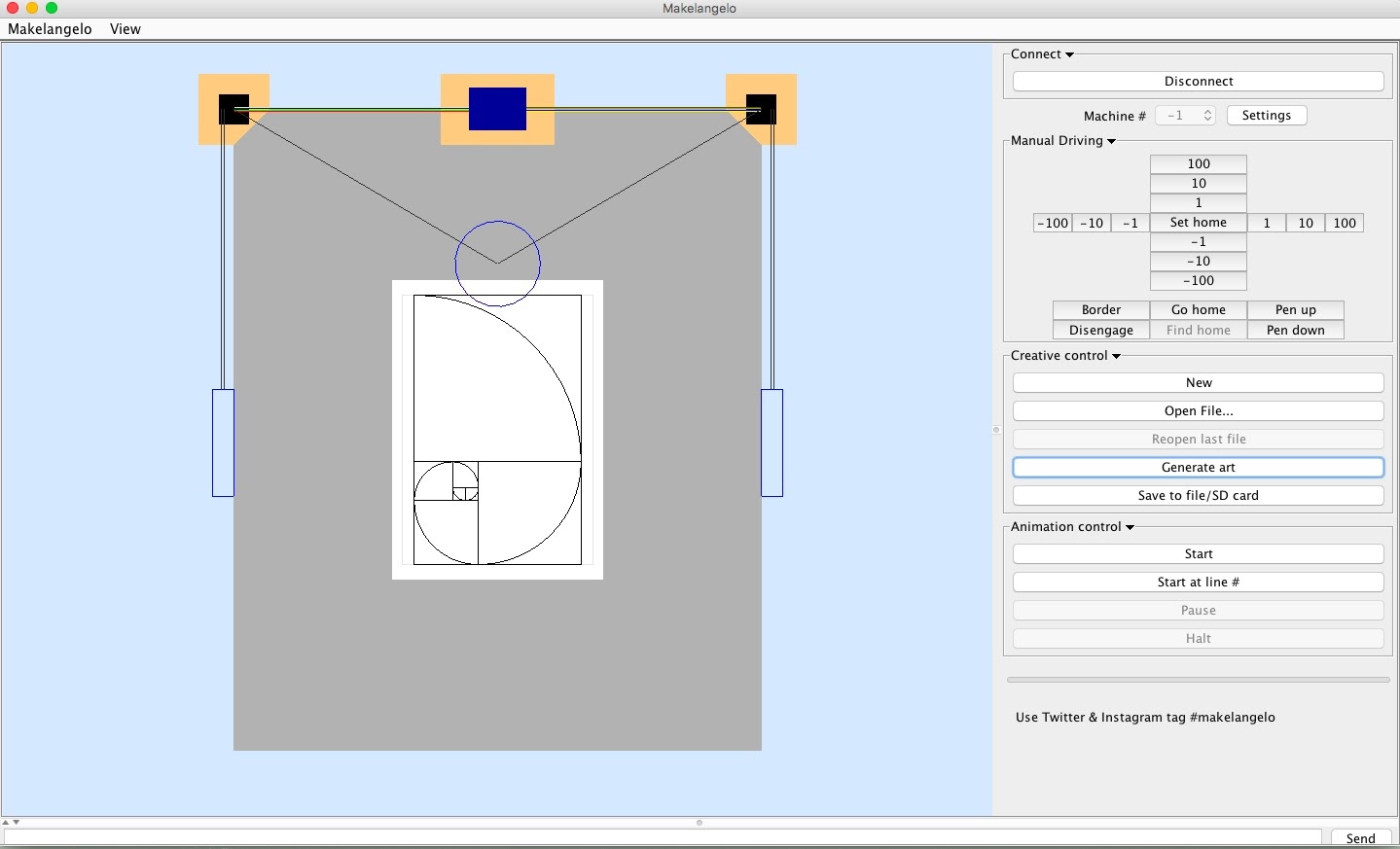
Task: Collapse the Manual Driving section
Action: tap(1111, 141)
